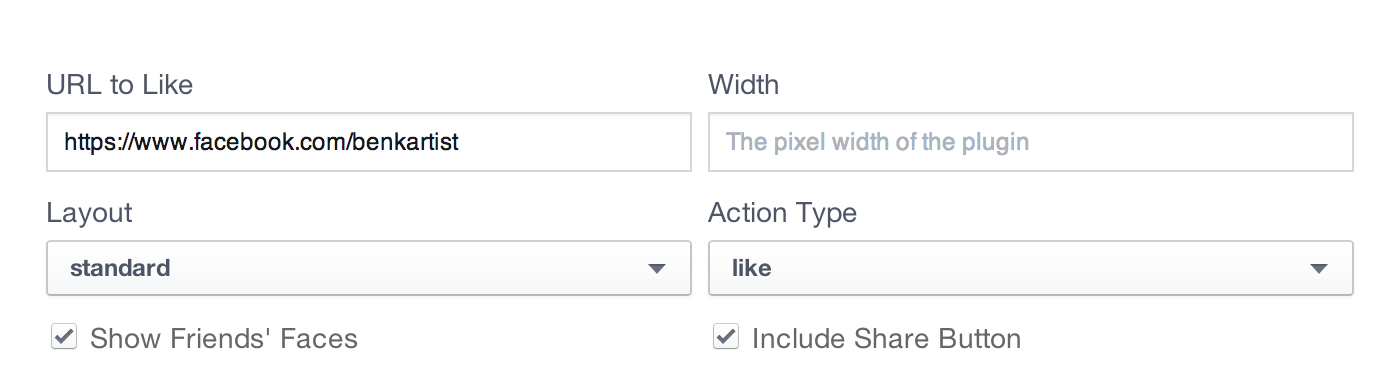Click the pixel width placeholder text
Screen dimensions: 1396x372
click(878, 142)
